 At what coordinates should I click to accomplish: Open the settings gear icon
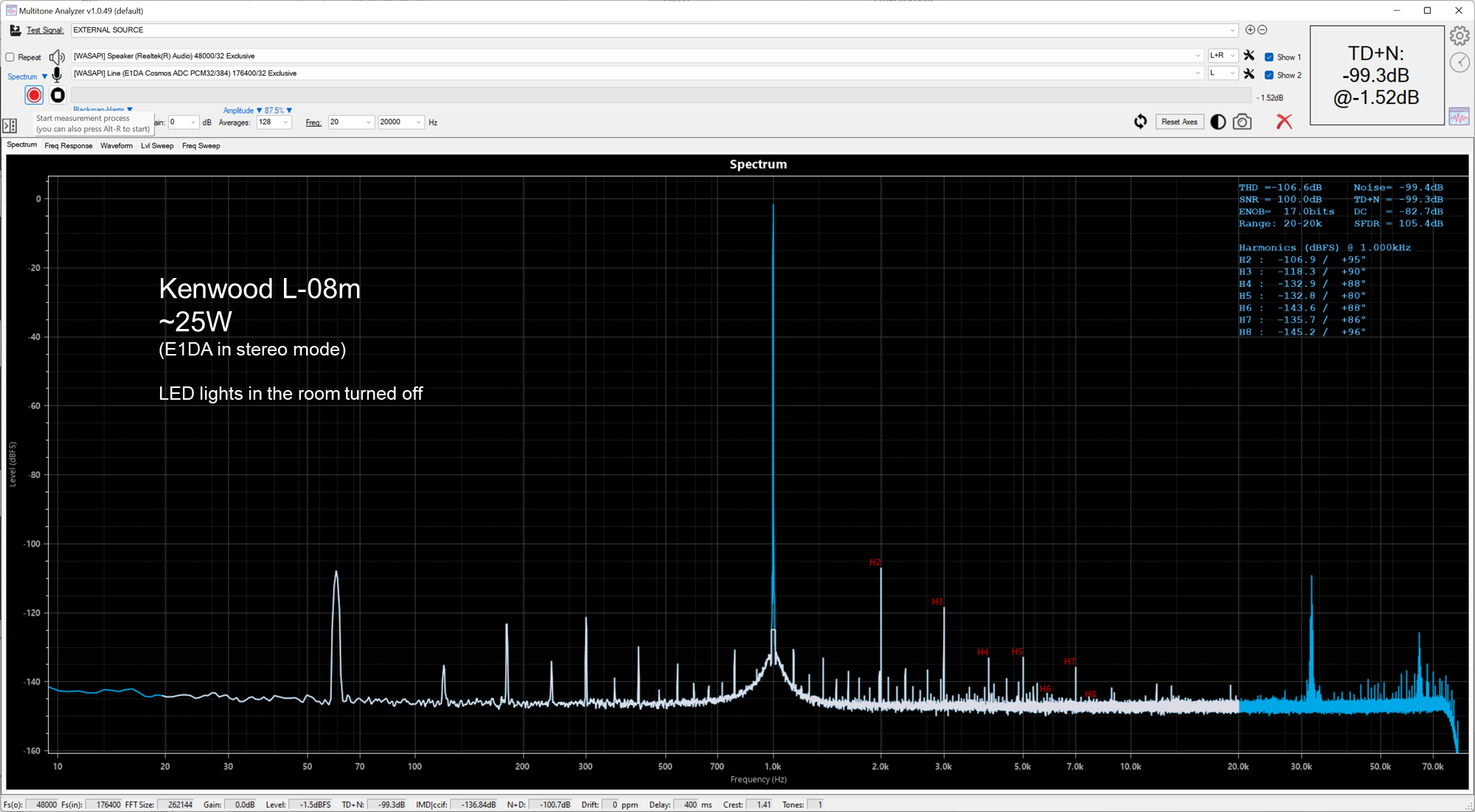[x=1459, y=35]
